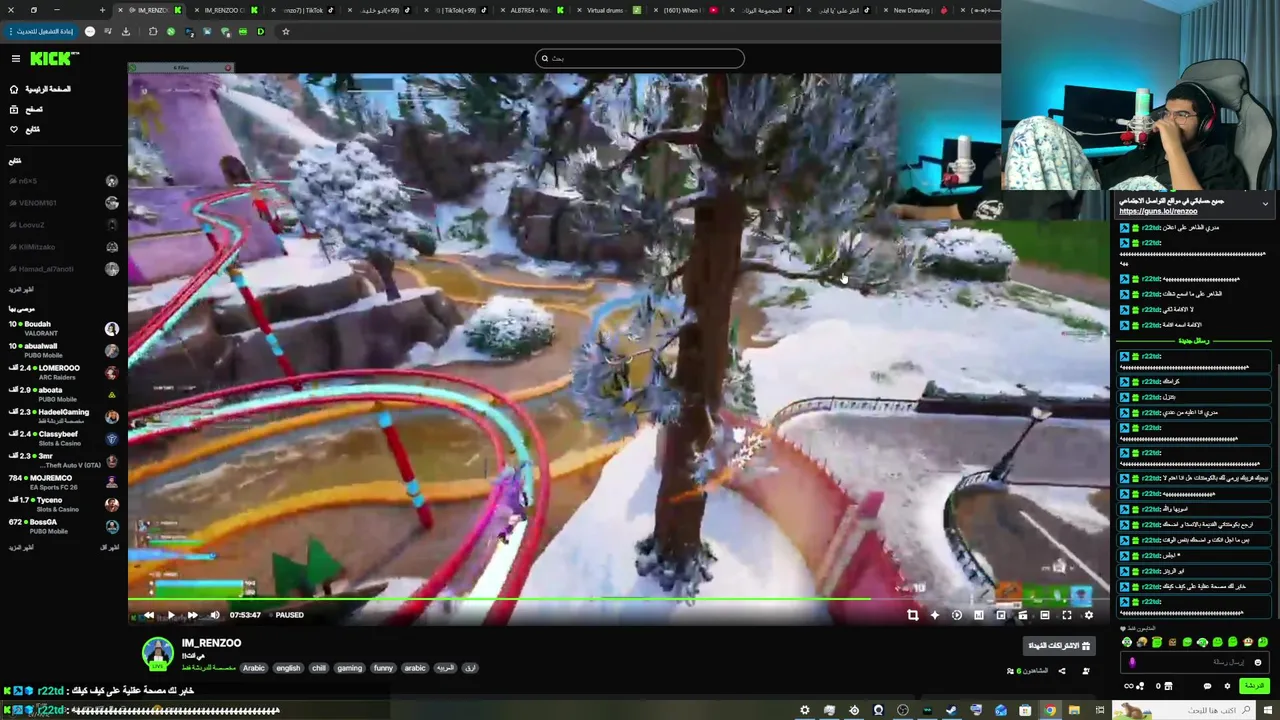The width and height of the screenshot is (1280, 720).
Task: Open Chrome from the Windows taskbar
Action: click(1049, 710)
